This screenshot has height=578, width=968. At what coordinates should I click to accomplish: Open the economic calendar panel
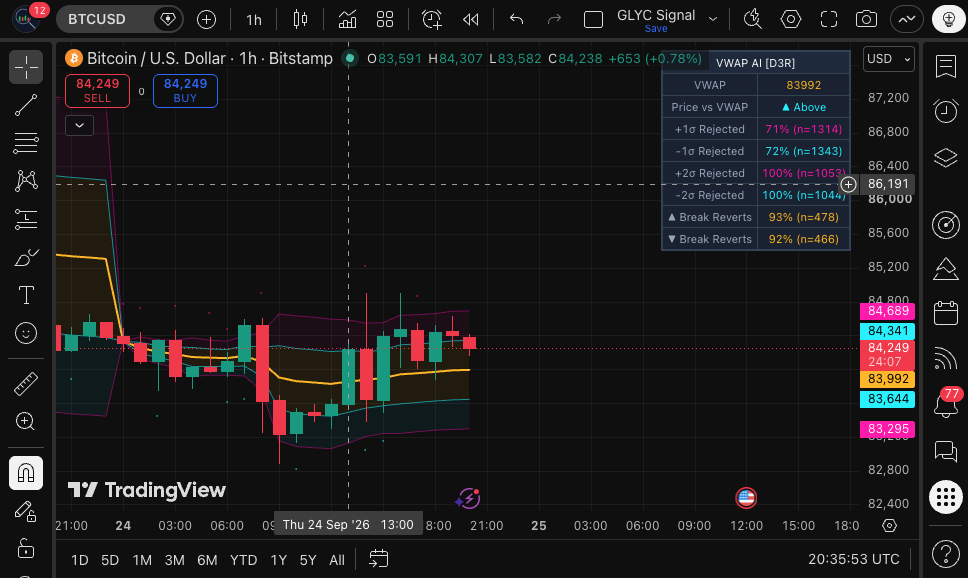(946, 312)
